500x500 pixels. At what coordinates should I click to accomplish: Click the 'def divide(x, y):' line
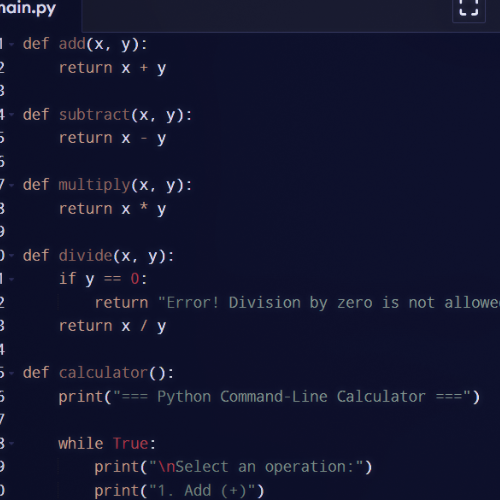(98, 256)
